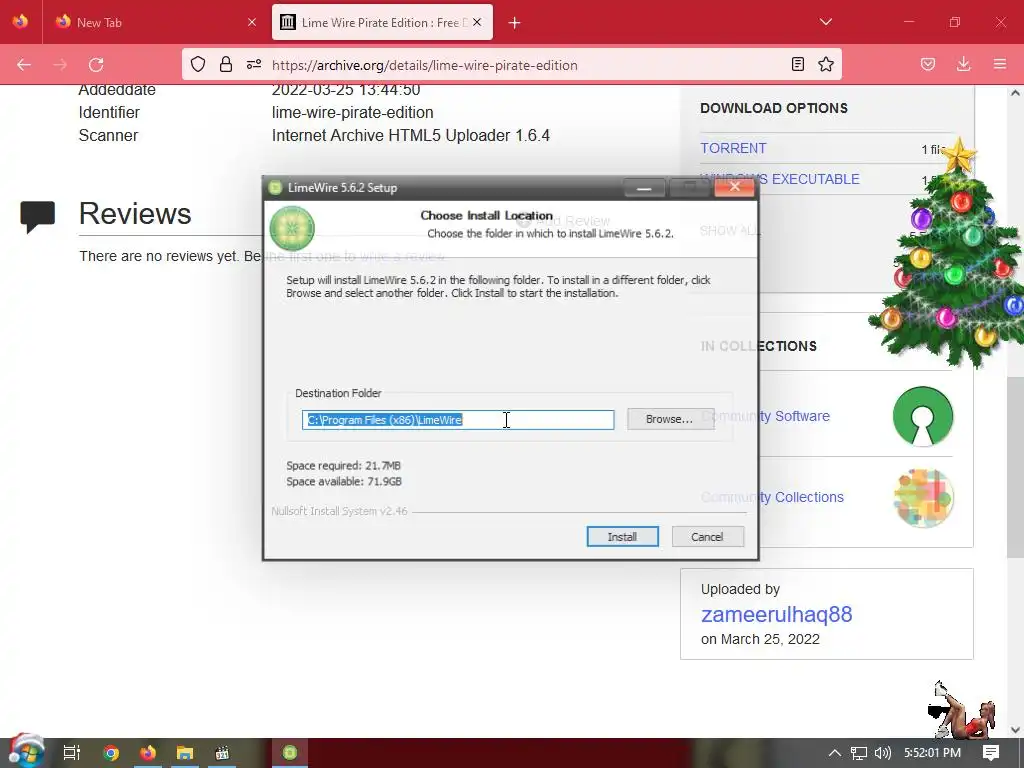Click the Space required: 21.7MB text
Image resolution: width=1024 pixels, height=768 pixels.
click(344, 466)
